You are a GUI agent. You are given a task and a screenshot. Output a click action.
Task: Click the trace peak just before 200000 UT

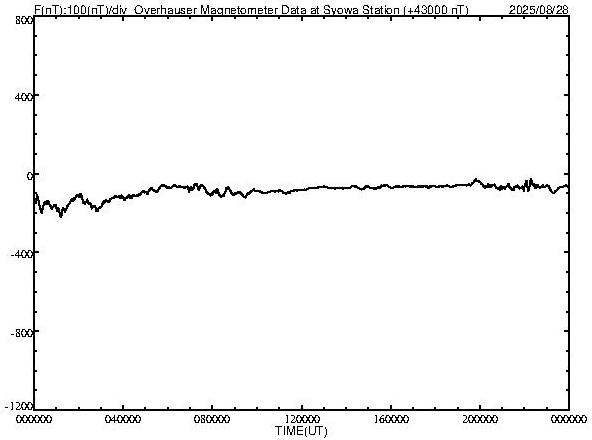pyautogui.click(x=476, y=180)
